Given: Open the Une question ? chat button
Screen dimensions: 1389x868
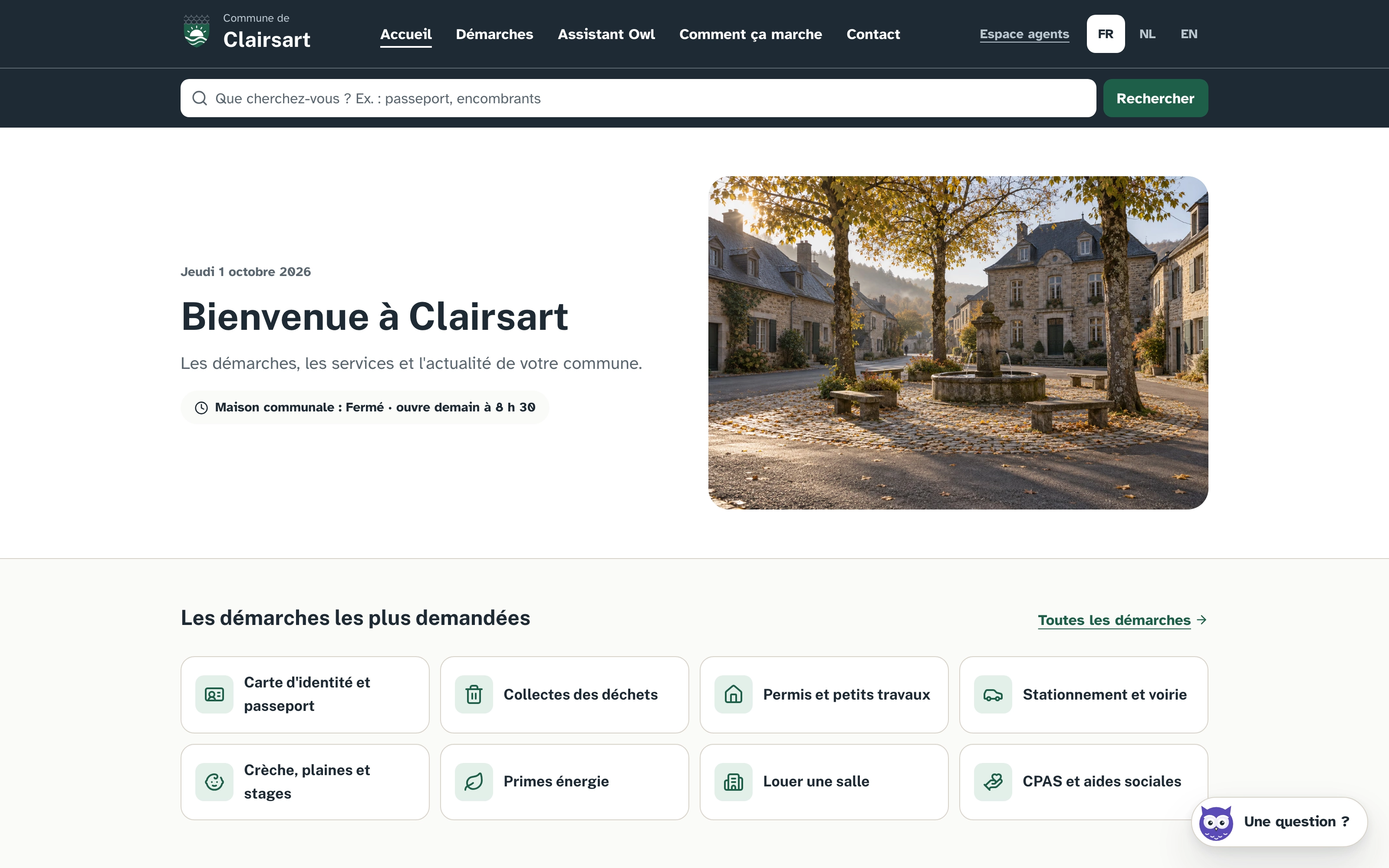Looking at the screenshot, I should pos(1279,822).
